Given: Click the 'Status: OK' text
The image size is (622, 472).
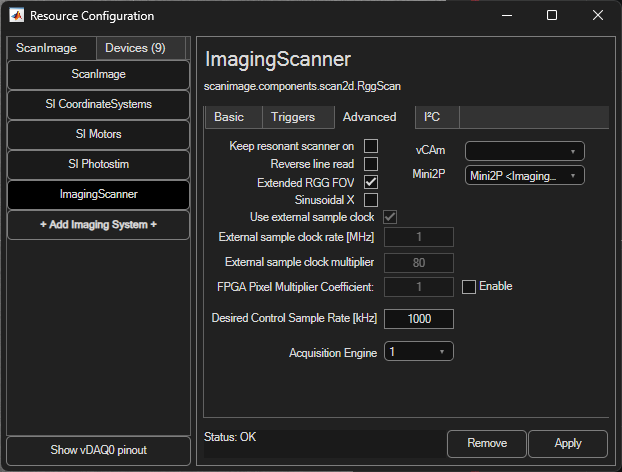Looking at the screenshot, I should pos(230,437).
